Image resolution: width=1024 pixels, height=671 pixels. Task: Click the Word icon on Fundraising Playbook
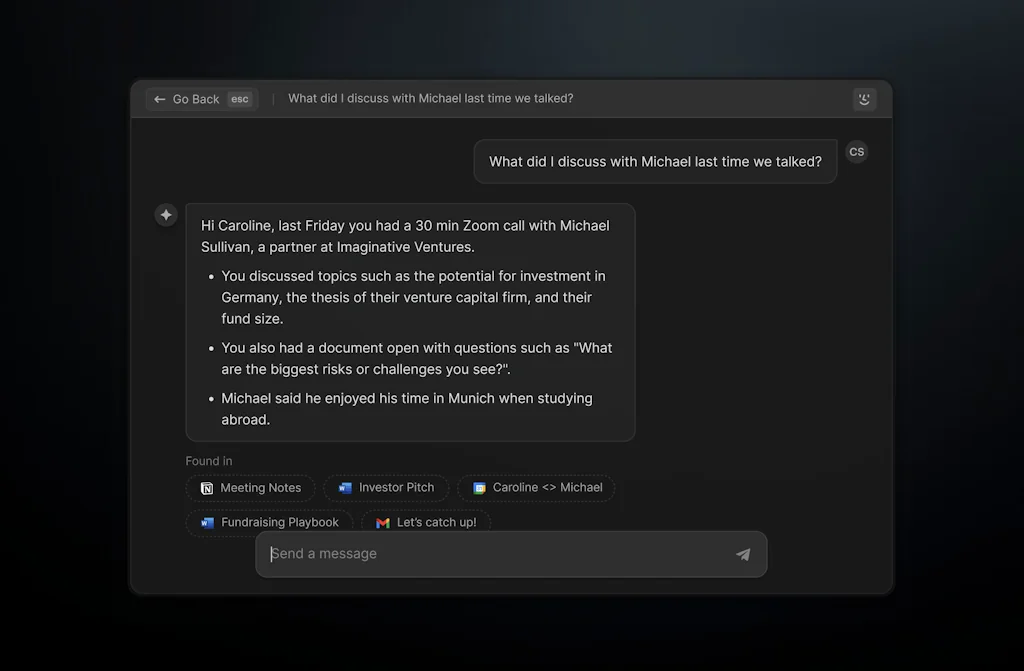[208, 522]
